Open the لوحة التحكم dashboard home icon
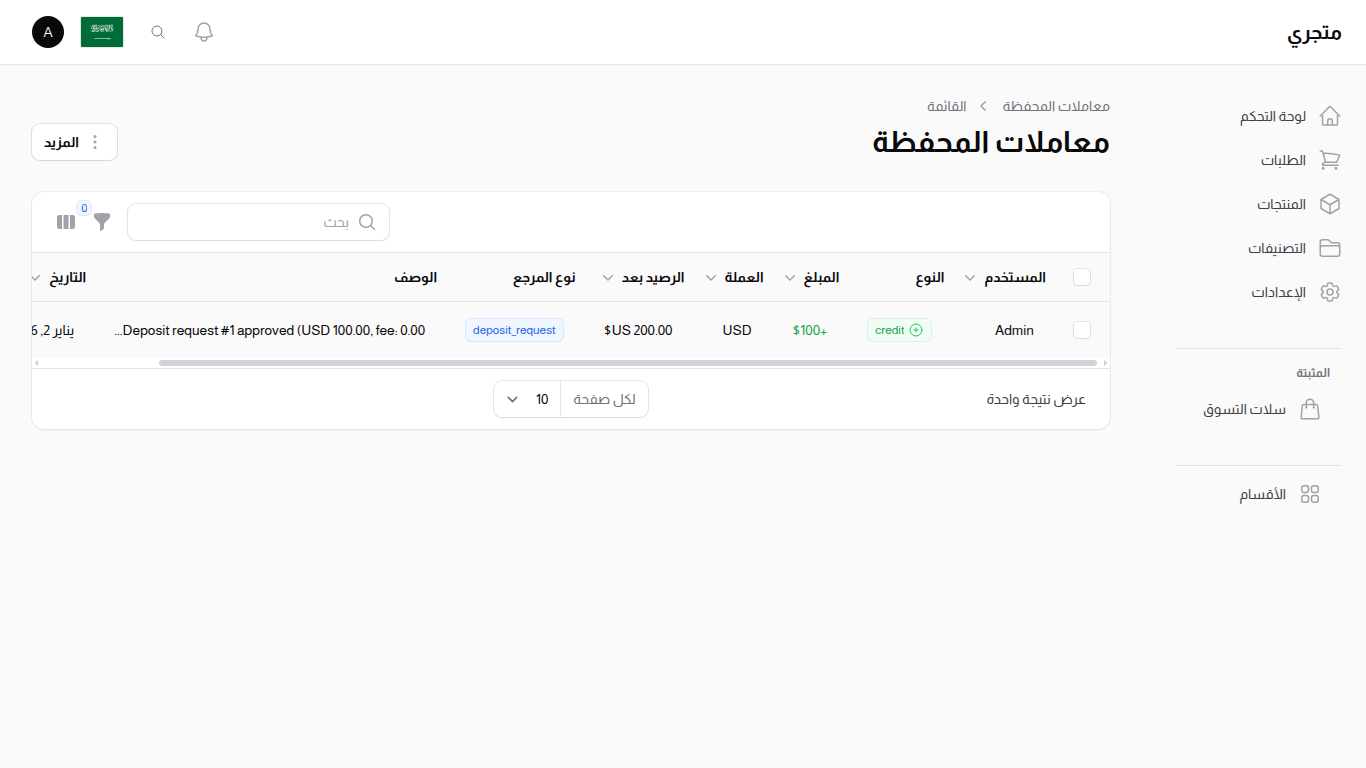 pyautogui.click(x=1330, y=115)
